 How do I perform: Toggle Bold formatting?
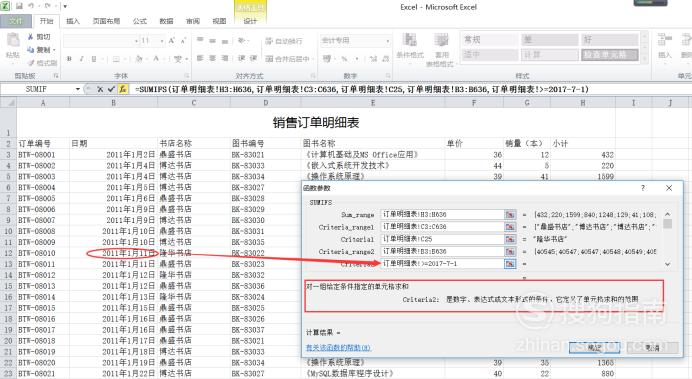coord(69,59)
